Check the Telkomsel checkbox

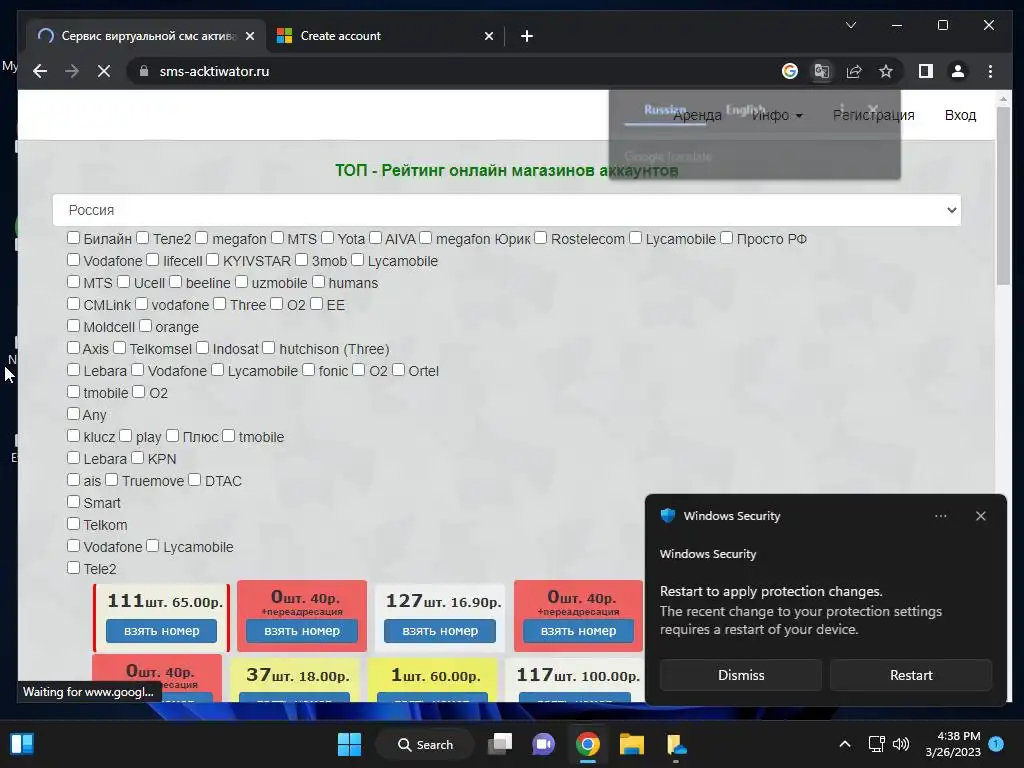point(119,347)
